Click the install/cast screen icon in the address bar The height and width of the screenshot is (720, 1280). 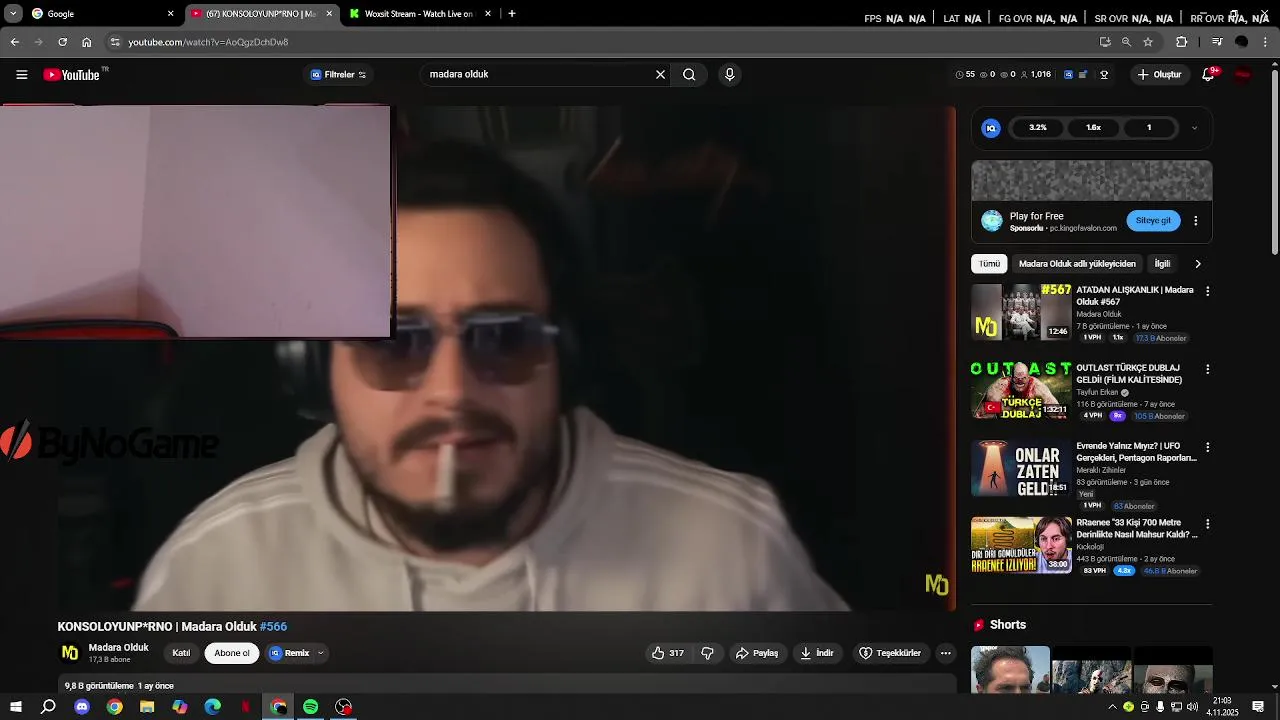point(1105,42)
